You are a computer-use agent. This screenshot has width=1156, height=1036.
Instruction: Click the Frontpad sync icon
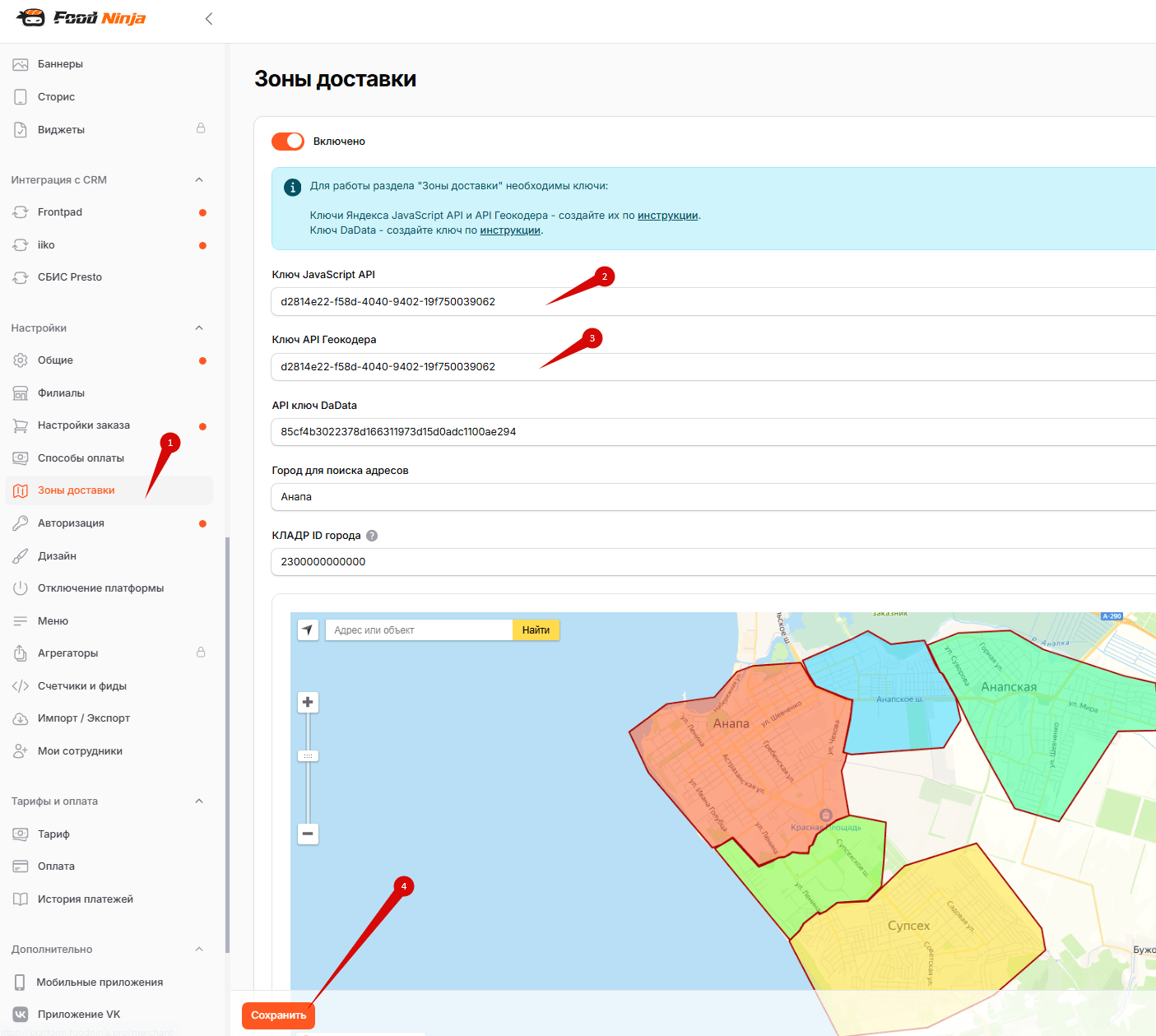pos(21,212)
